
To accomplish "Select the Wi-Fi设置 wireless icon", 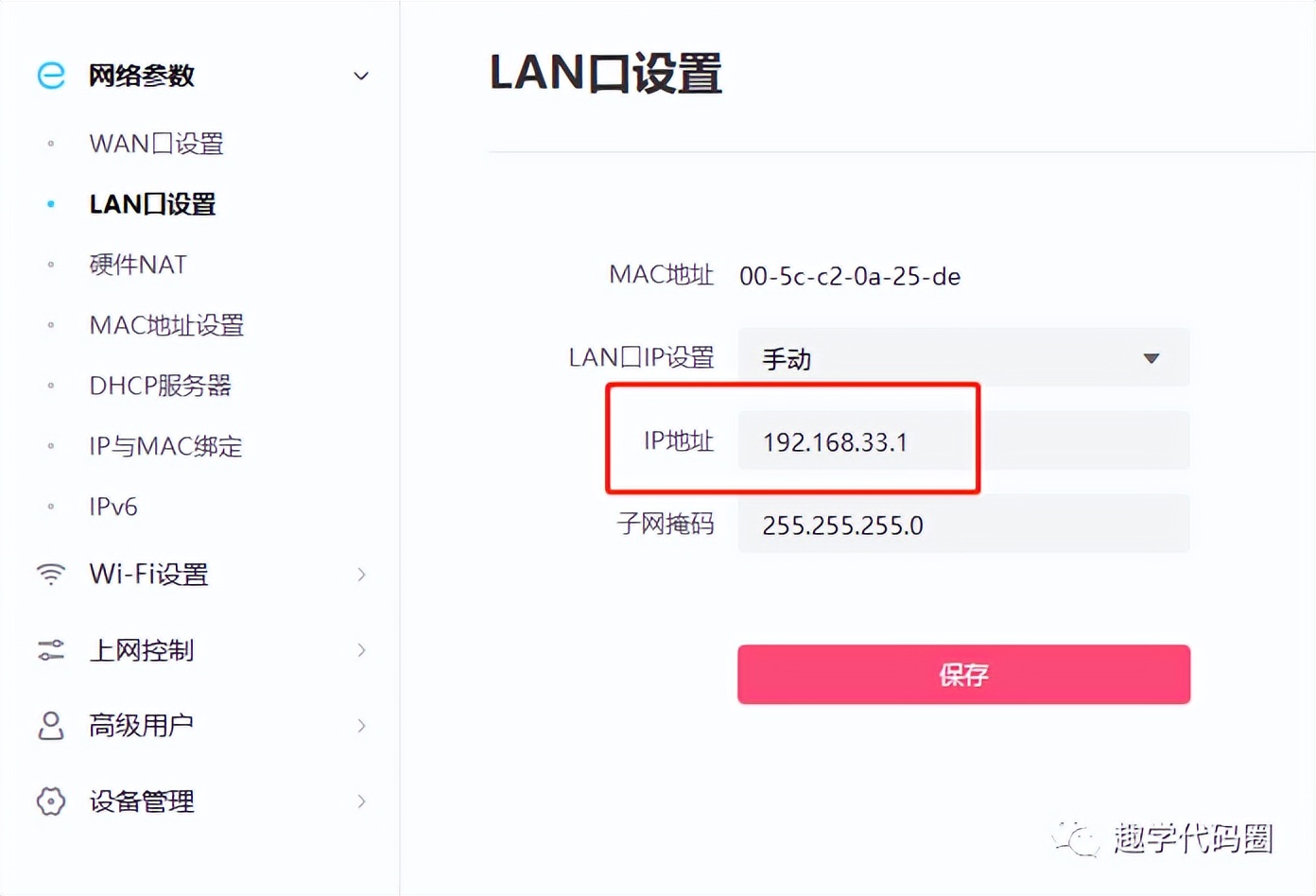I will coord(49,574).
